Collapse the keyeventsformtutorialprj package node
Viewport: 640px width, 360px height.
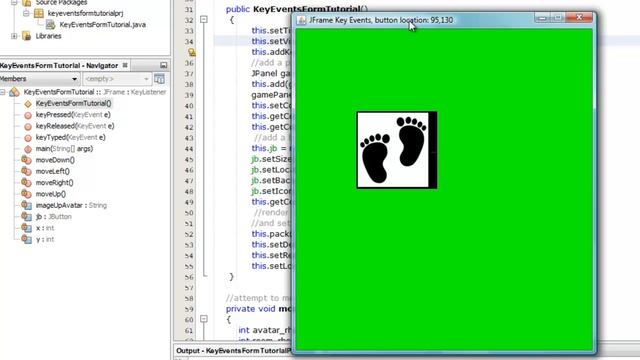[26, 13]
